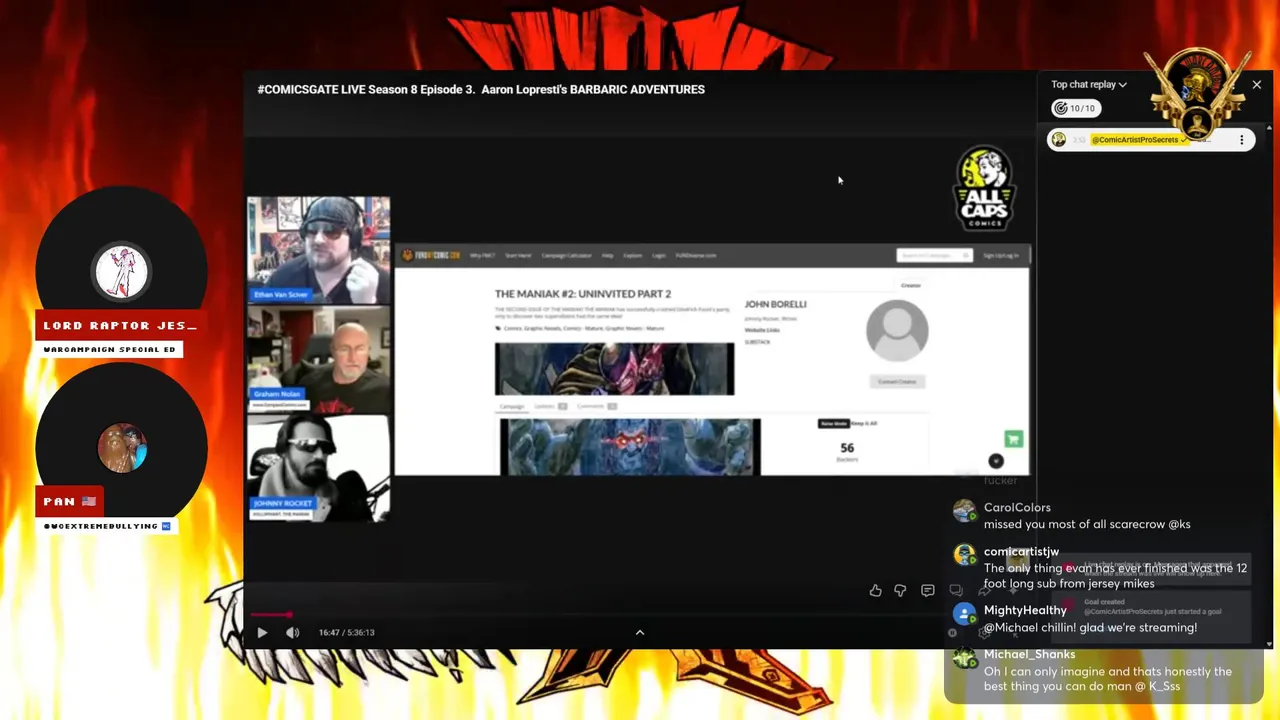
Task: Select the Updates tab
Action: [549, 406]
